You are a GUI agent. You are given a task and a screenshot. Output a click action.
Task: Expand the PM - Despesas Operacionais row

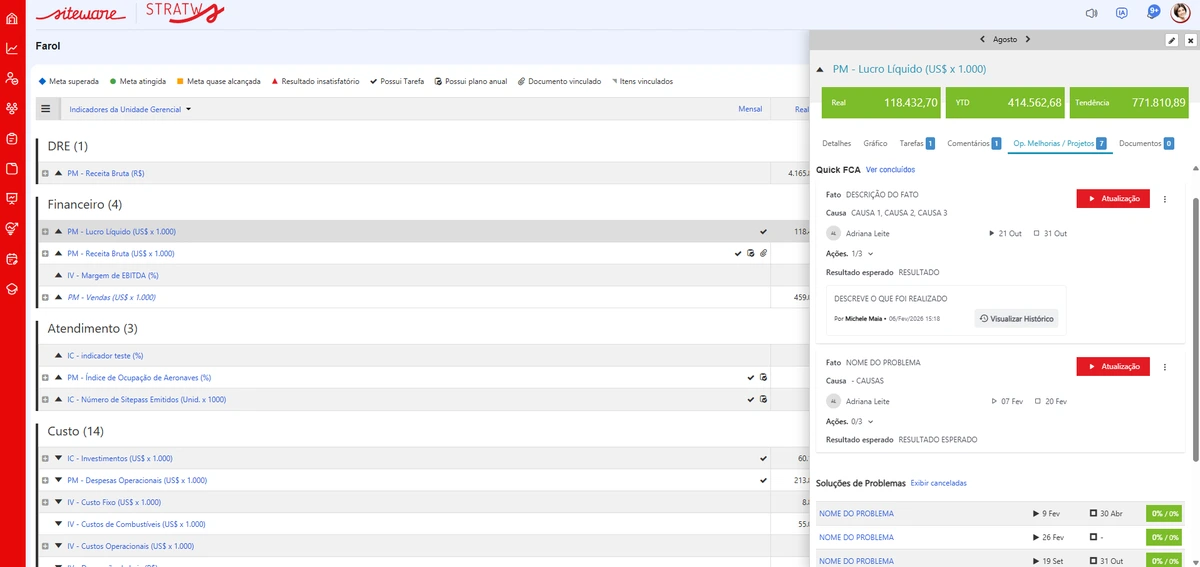pyautogui.click(x=45, y=481)
